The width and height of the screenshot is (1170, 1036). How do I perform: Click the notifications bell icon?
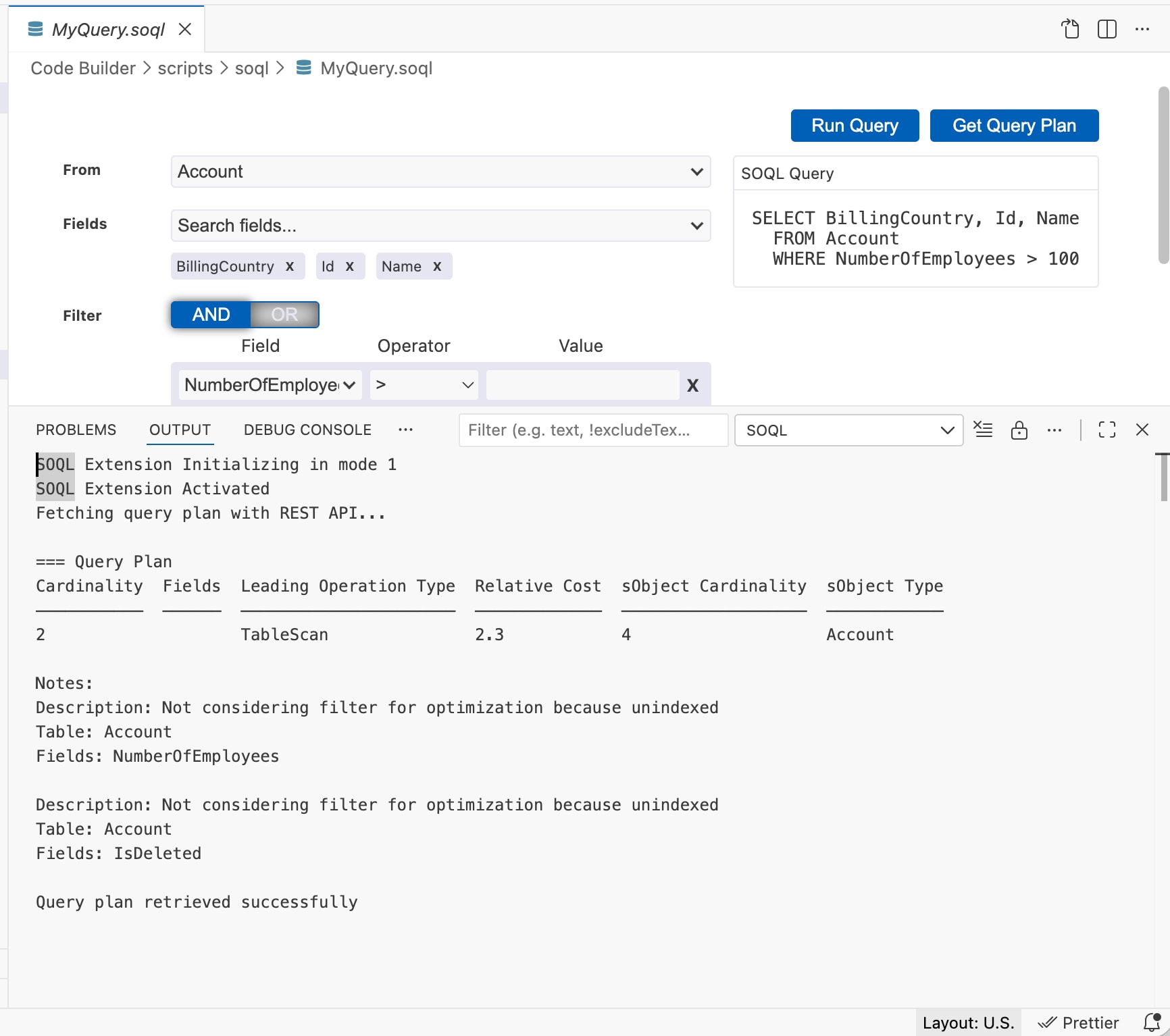click(x=1152, y=1022)
